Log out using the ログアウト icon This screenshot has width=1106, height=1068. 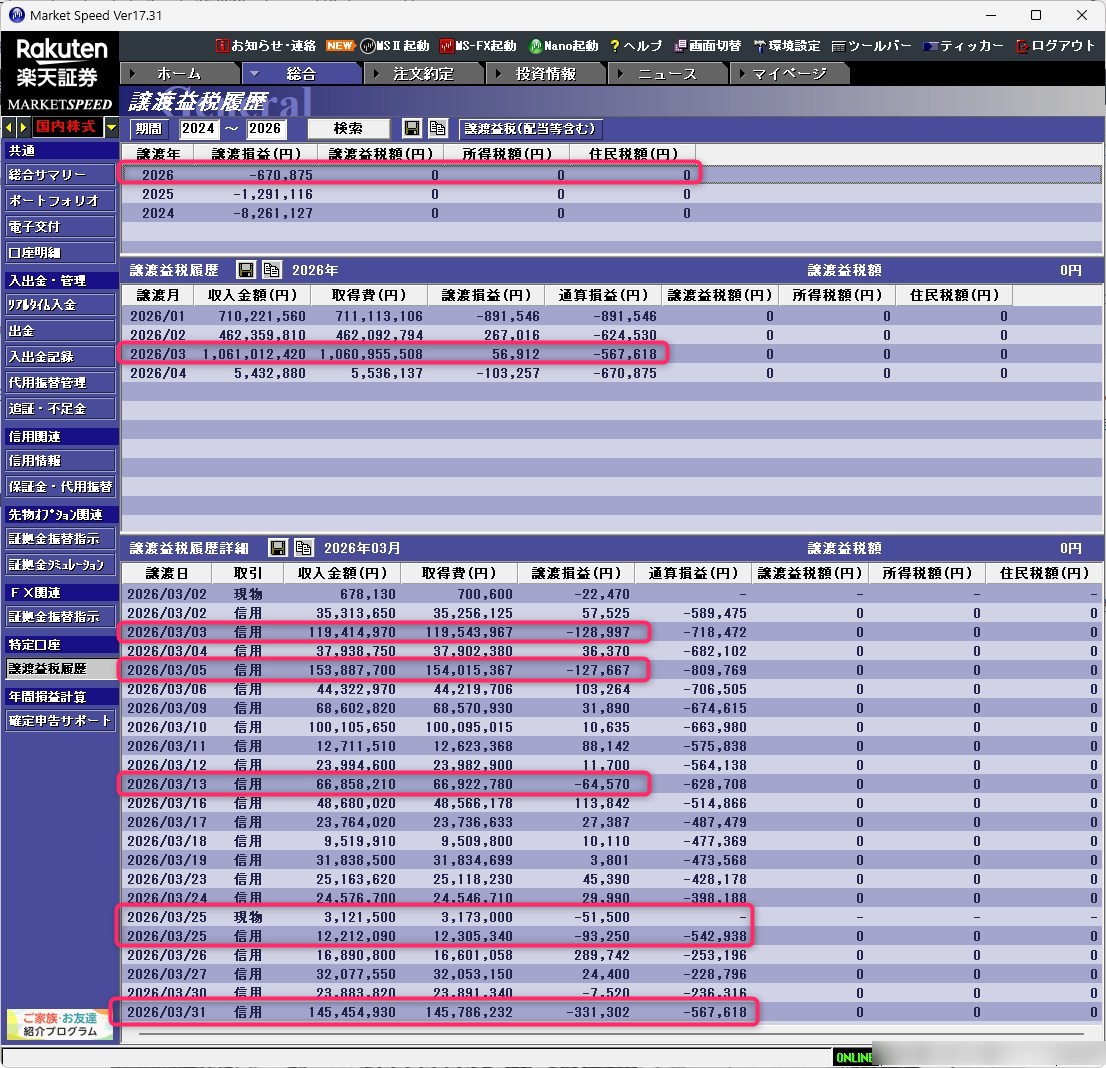[1056, 46]
